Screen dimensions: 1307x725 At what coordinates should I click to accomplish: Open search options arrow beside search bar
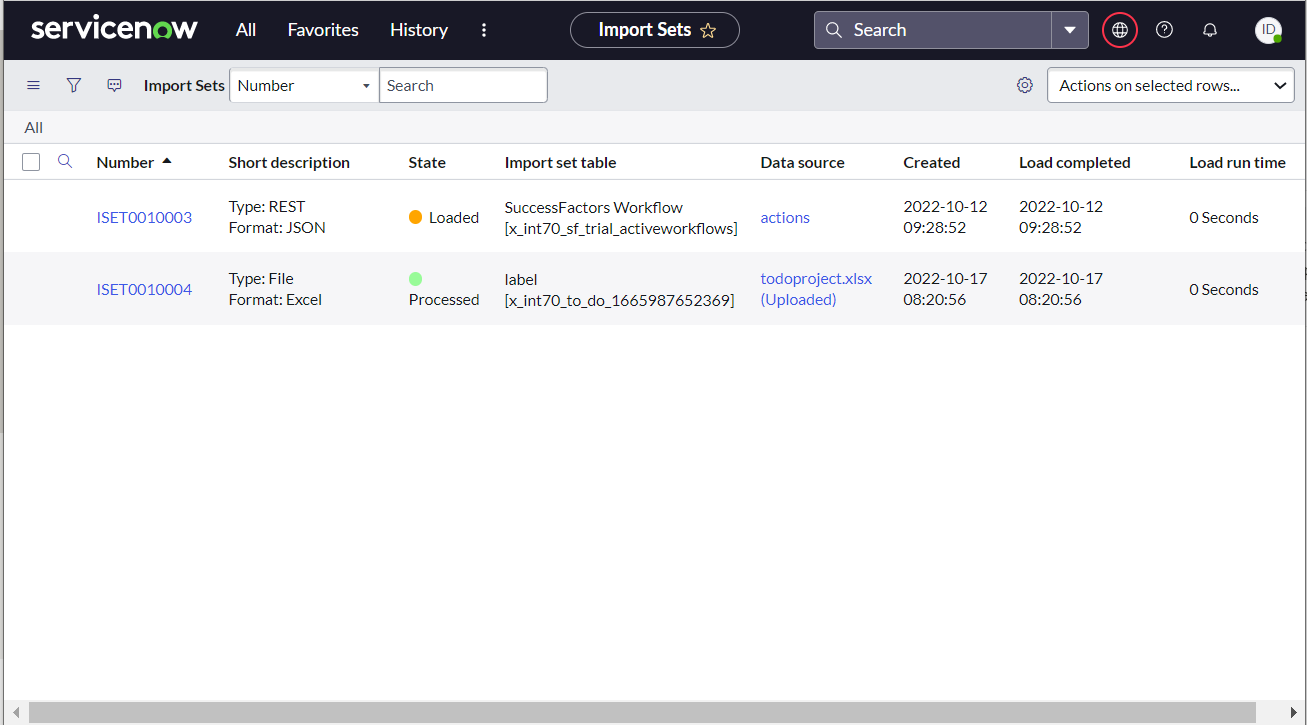(x=1069, y=29)
